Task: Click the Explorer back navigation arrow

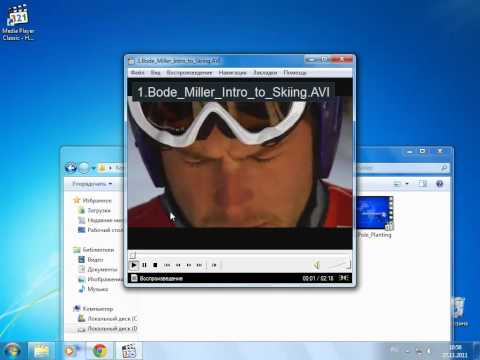Action: [71, 167]
